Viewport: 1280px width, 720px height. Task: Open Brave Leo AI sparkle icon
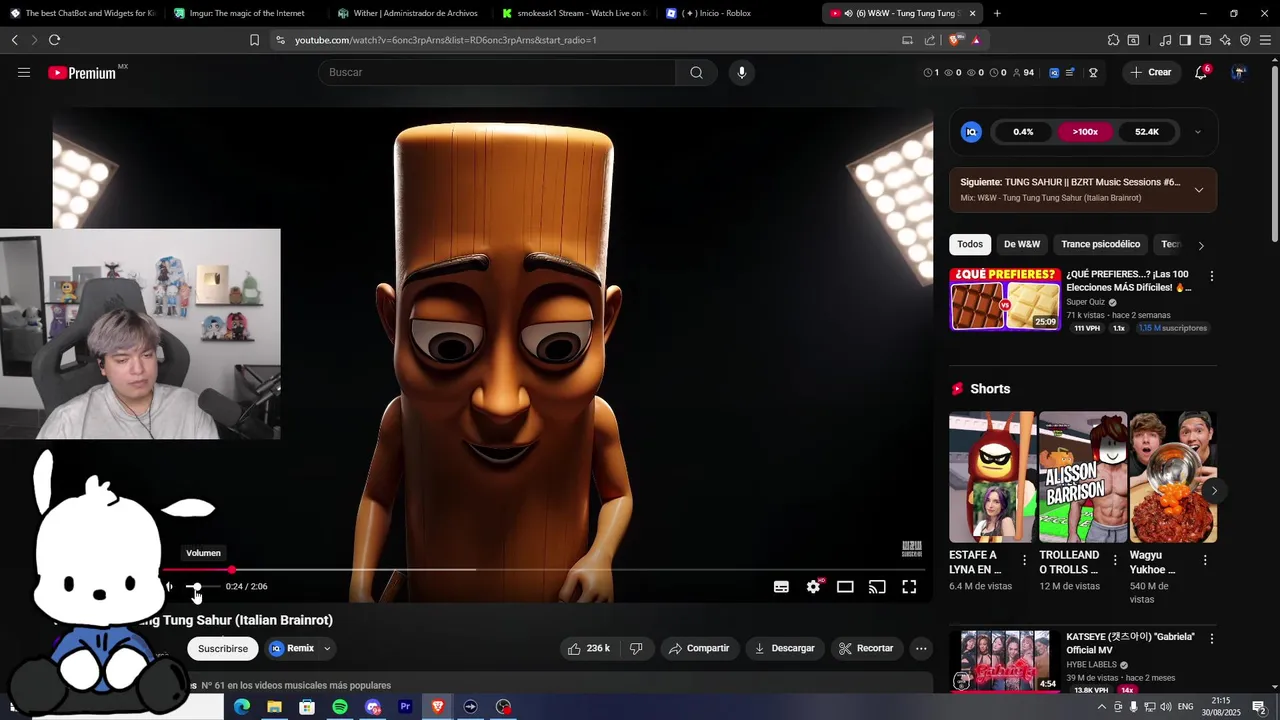[1225, 40]
